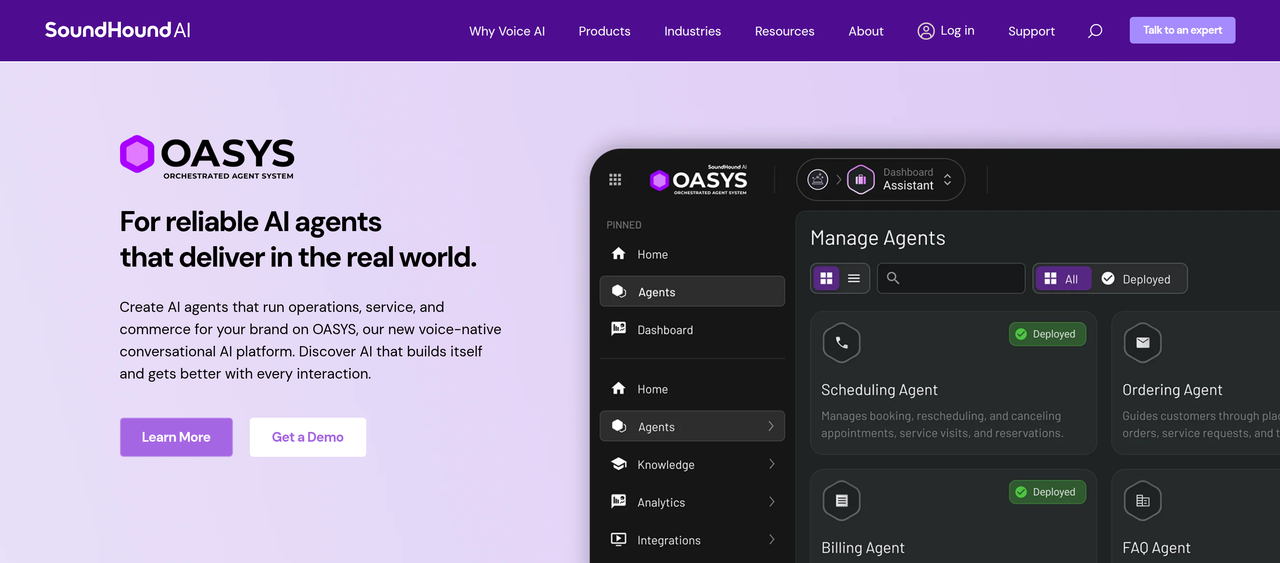Go to the Support page

[1031, 31]
